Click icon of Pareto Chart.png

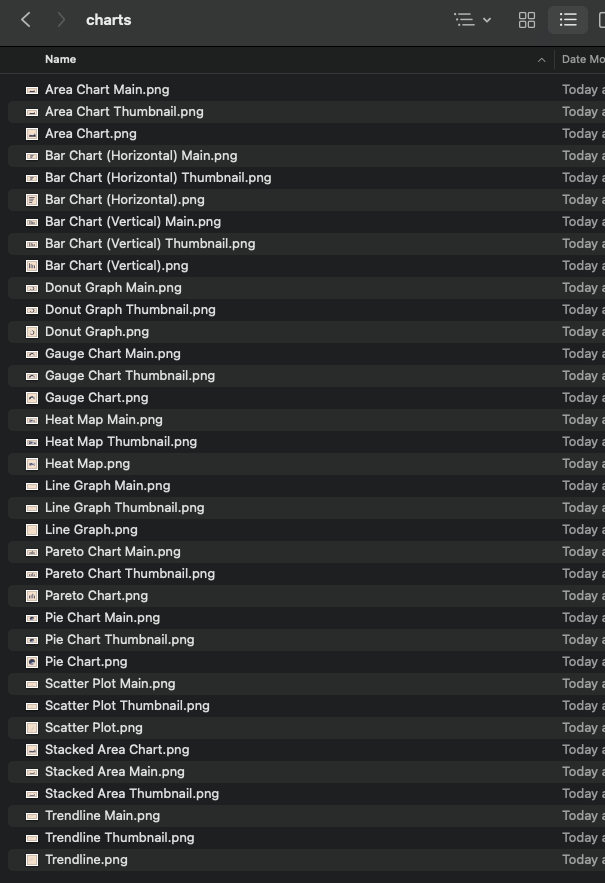(32, 596)
